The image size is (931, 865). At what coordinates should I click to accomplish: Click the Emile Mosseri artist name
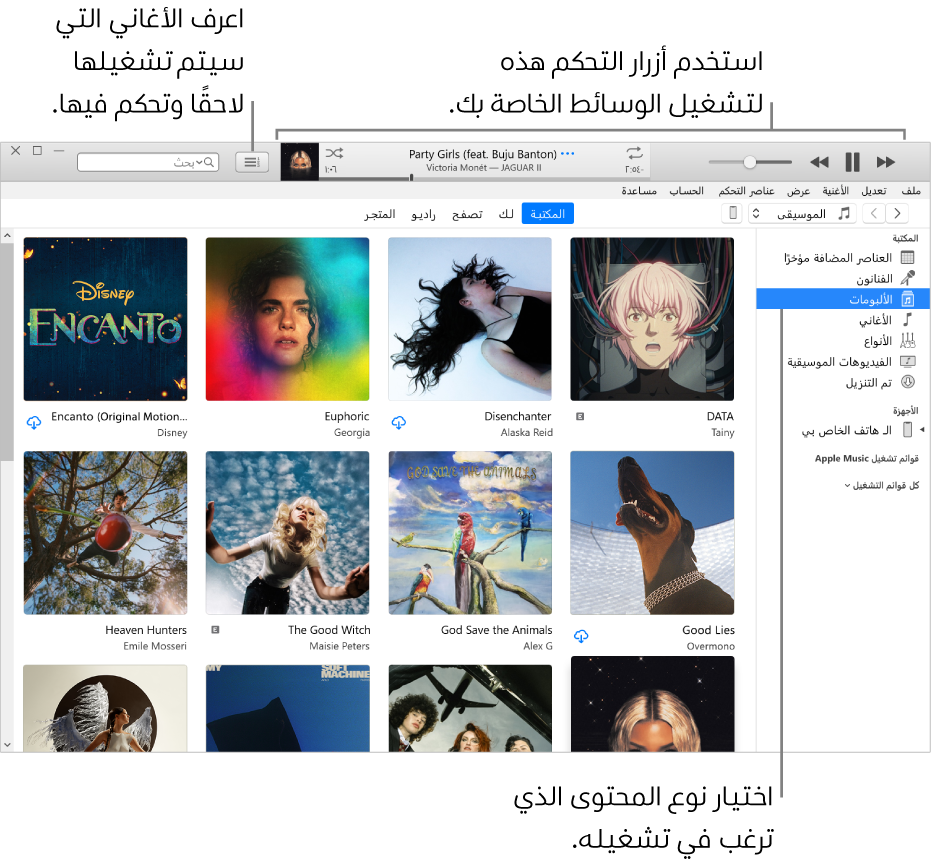point(155,646)
